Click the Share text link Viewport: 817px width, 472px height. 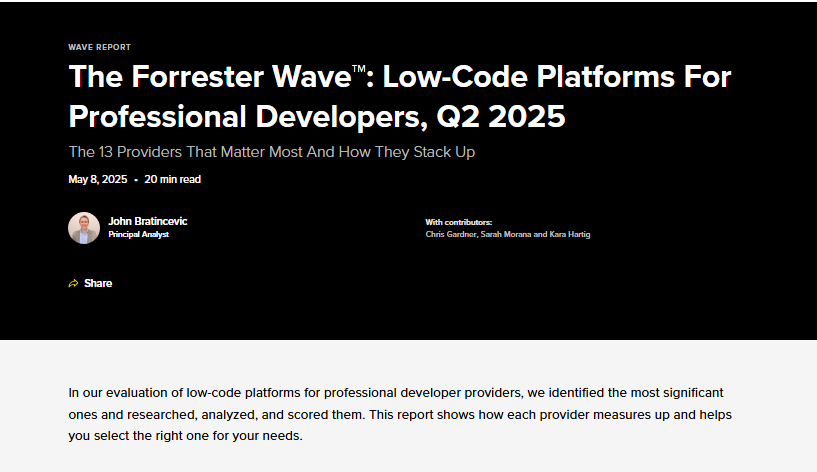(98, 283)
